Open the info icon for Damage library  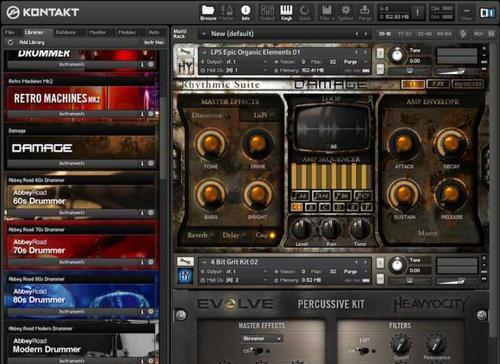(142, 163)
